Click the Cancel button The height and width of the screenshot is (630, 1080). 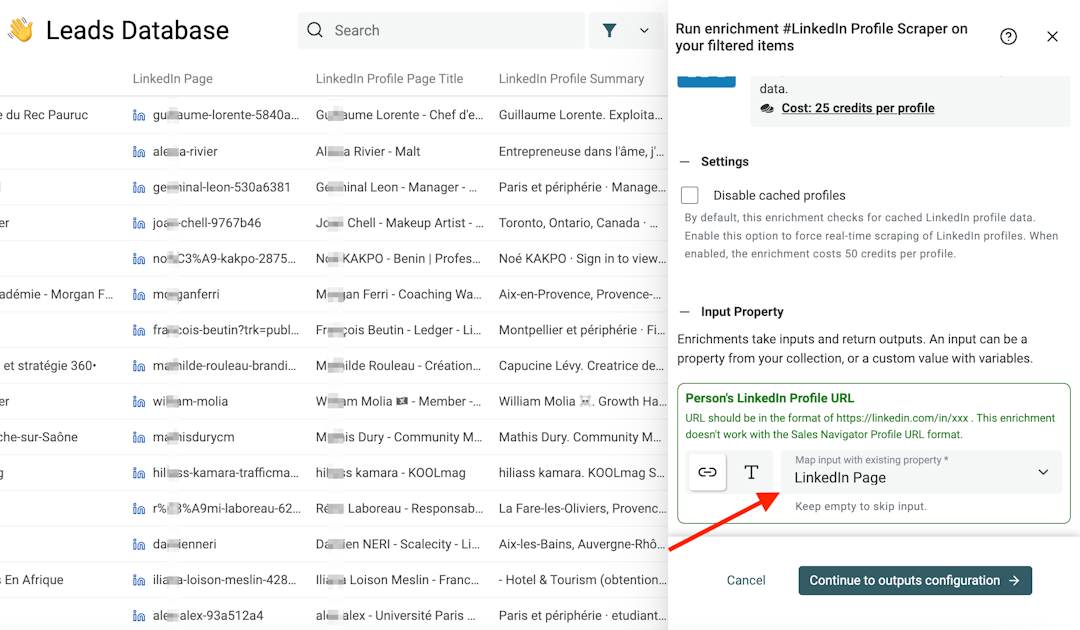(745, 580)
